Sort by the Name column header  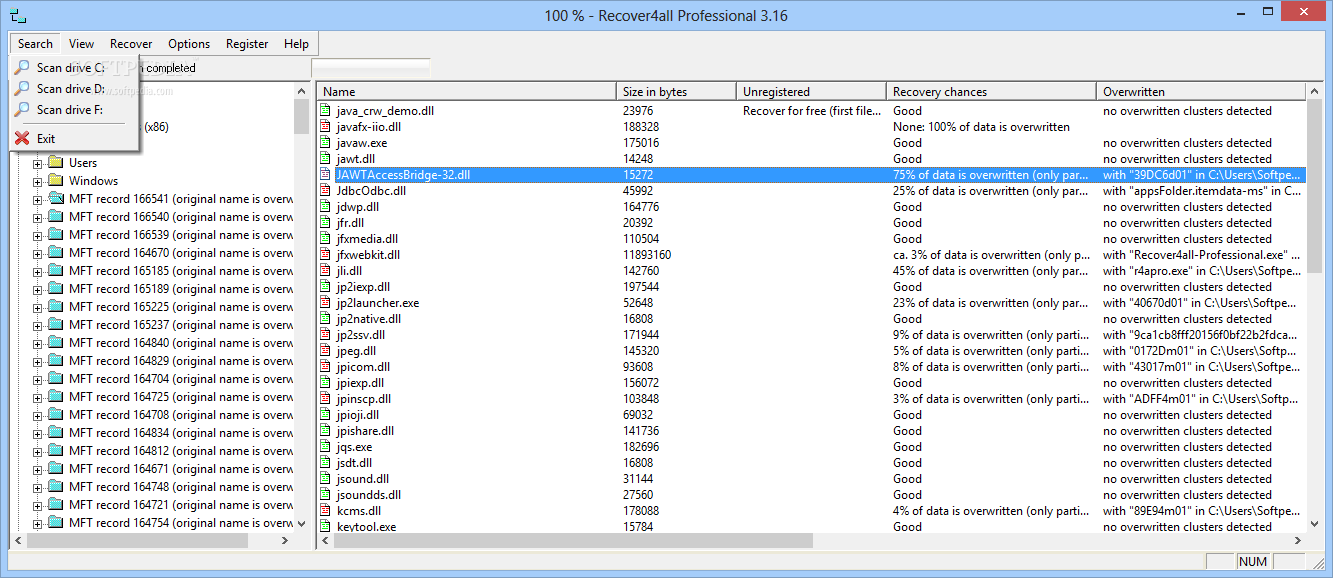click(x=466, y=91)
